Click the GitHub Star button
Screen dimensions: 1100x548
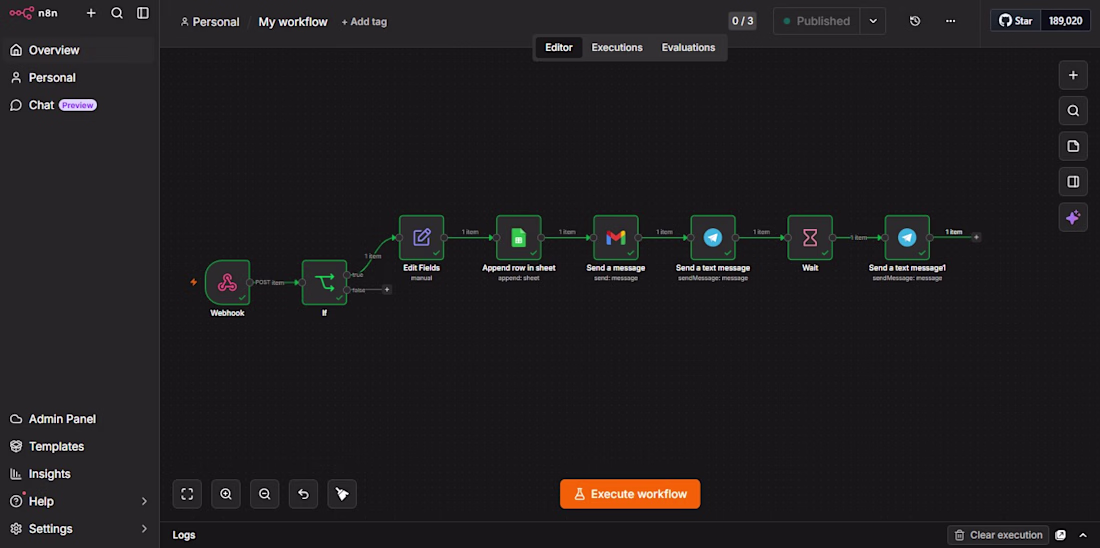coord(1016,21)
